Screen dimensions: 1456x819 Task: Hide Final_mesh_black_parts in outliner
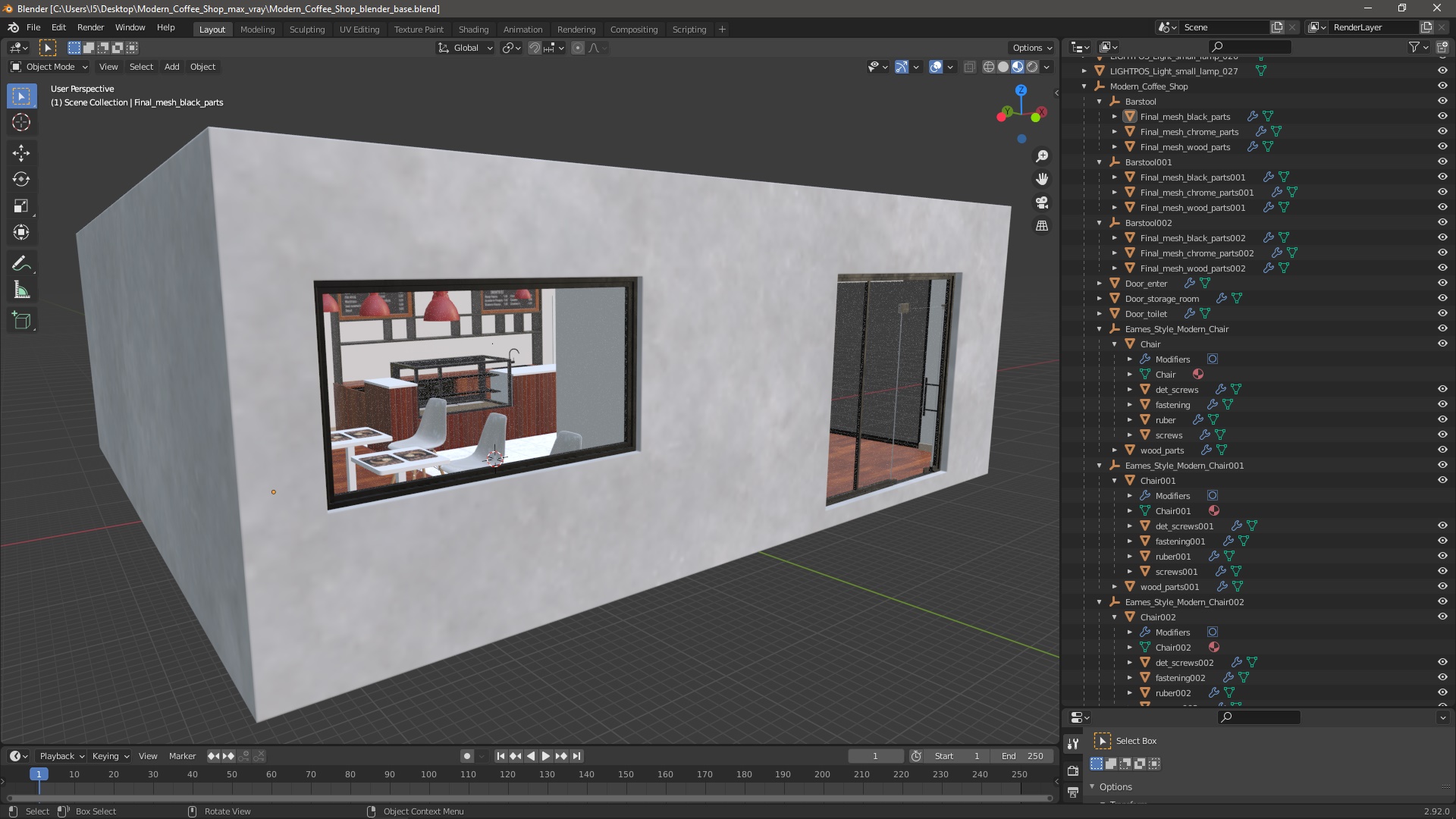[1442, 116]
